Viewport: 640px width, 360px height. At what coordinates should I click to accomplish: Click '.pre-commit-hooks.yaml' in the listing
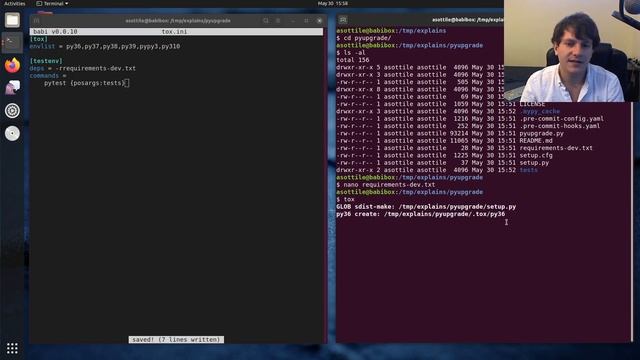point(560,126)
